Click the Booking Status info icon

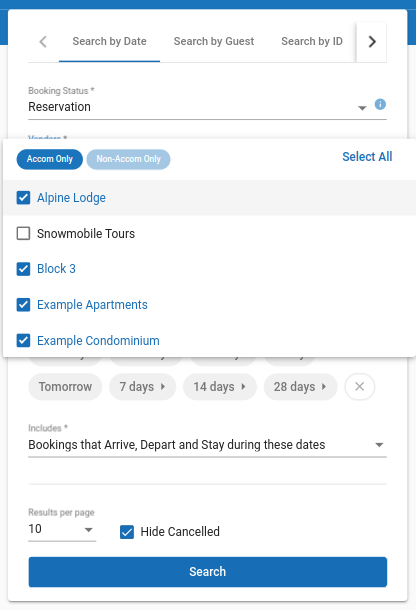(x=380, y=104)
